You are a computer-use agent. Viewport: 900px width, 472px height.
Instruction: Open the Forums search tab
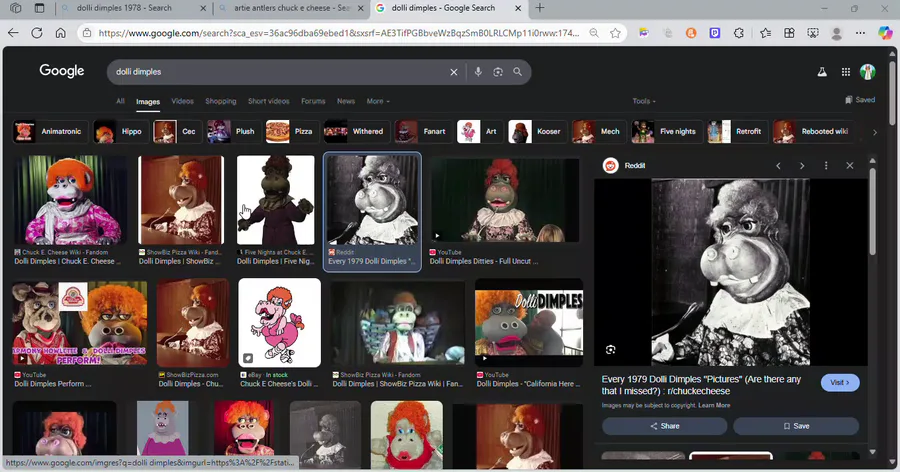(313, 101)
